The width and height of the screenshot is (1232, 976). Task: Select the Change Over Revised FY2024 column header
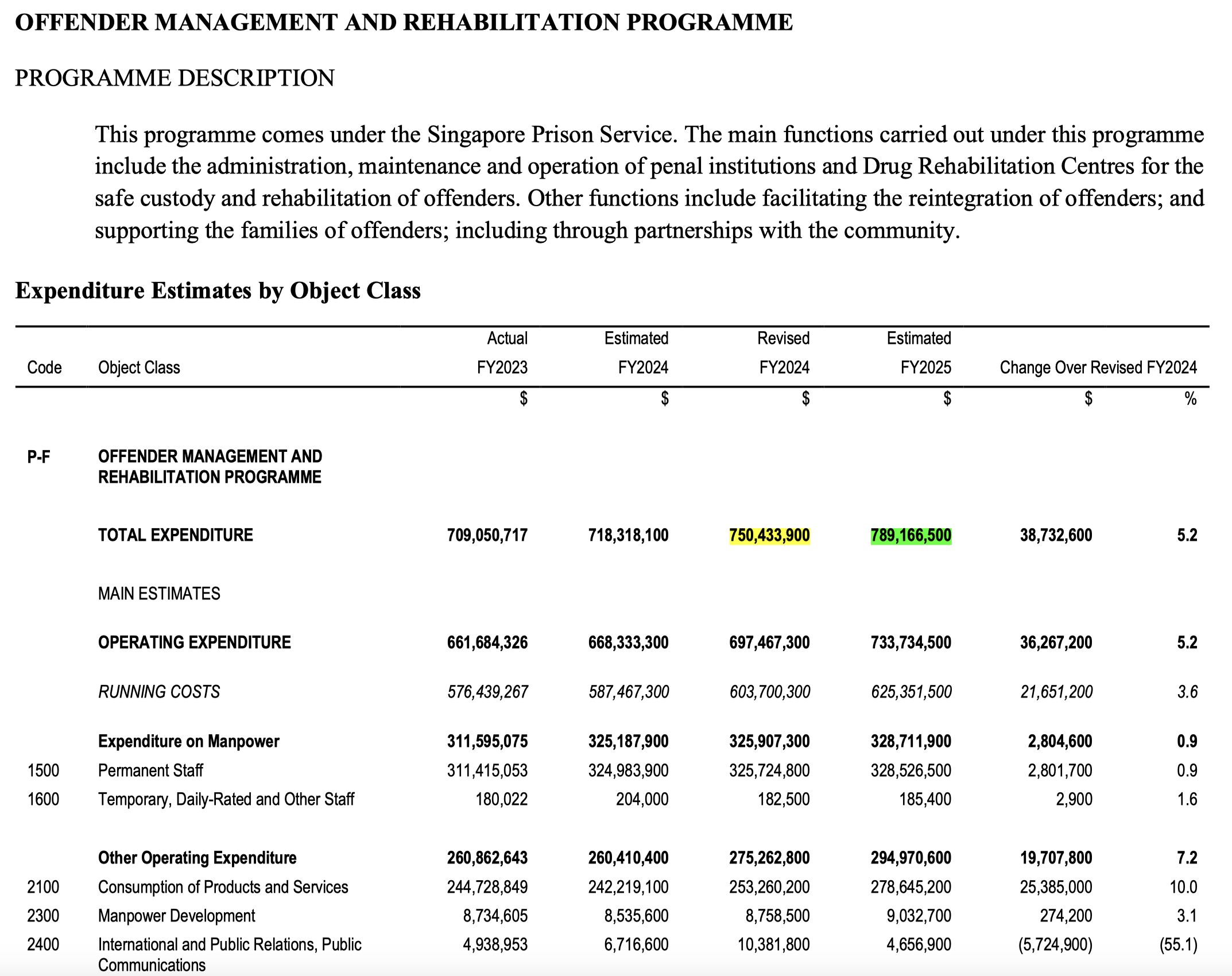pos(1098,367)
